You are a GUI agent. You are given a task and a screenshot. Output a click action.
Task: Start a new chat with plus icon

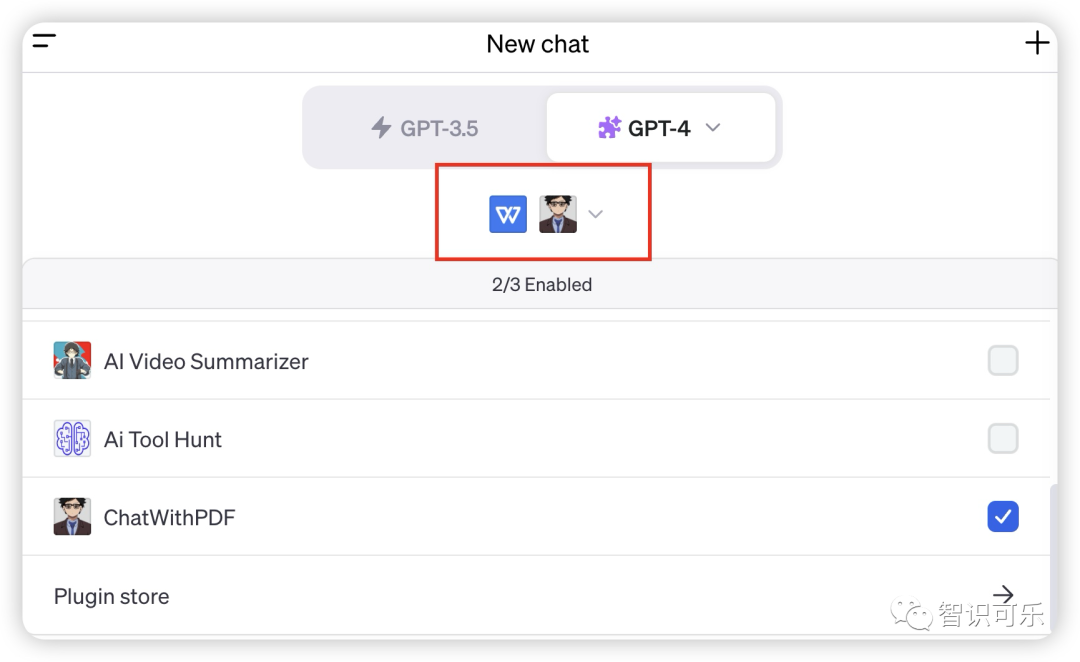pos(1037,43)
